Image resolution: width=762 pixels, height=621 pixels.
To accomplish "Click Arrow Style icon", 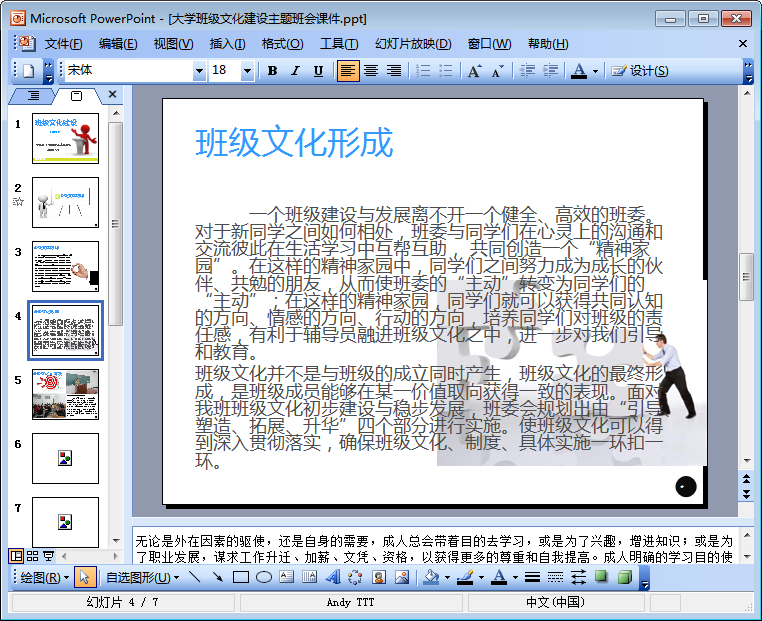I will pos(578,577).
